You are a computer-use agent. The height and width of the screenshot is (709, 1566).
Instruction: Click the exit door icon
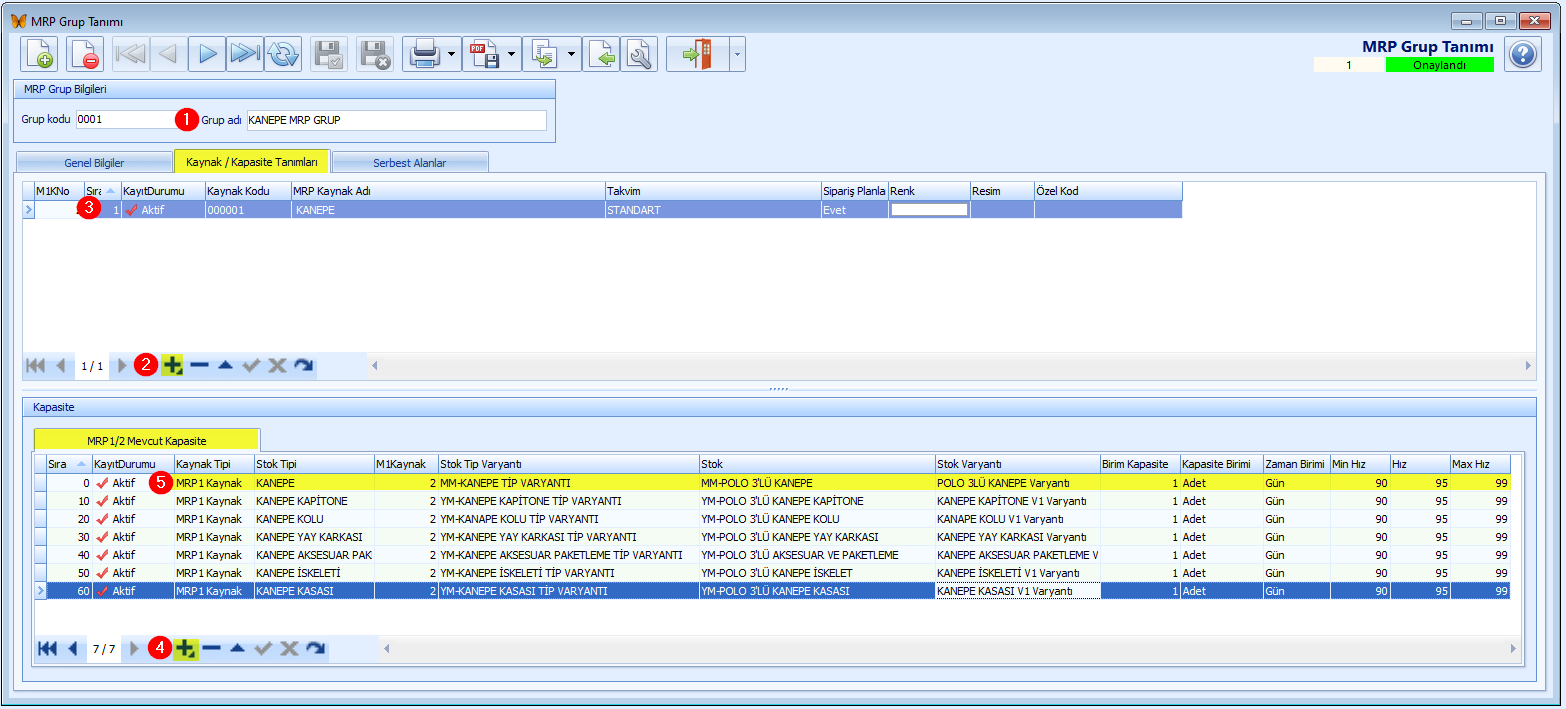click(697, 54)
